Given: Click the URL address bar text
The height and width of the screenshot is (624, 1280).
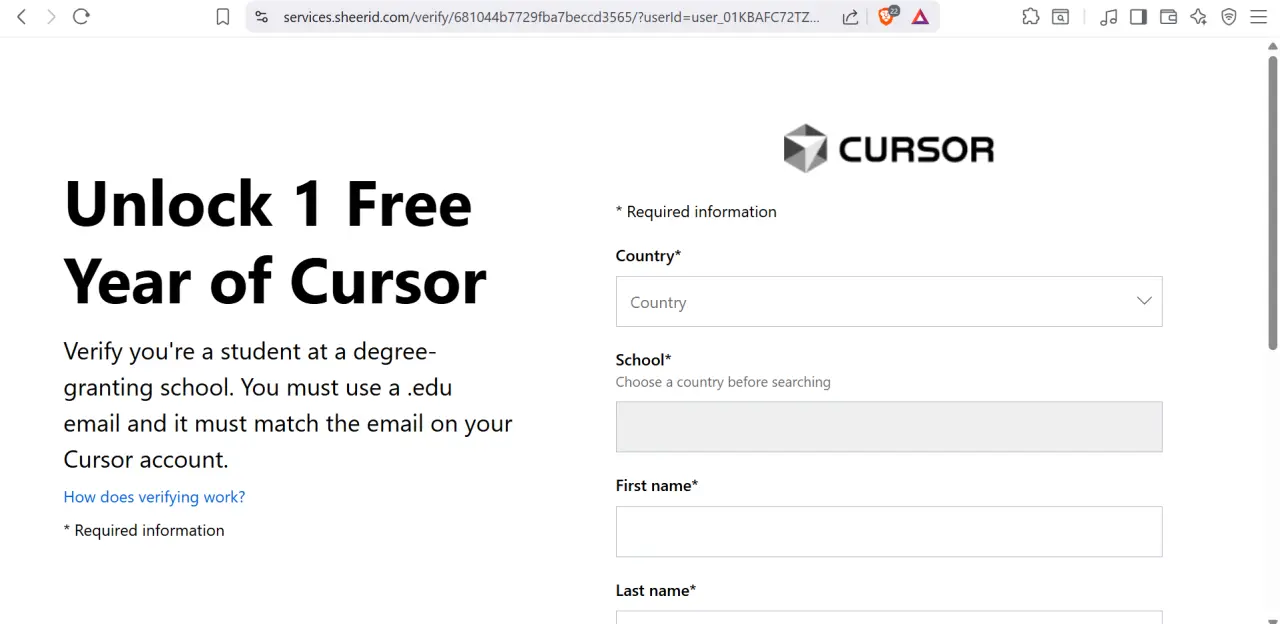Looking at the screenshot, I should point(551,17).
